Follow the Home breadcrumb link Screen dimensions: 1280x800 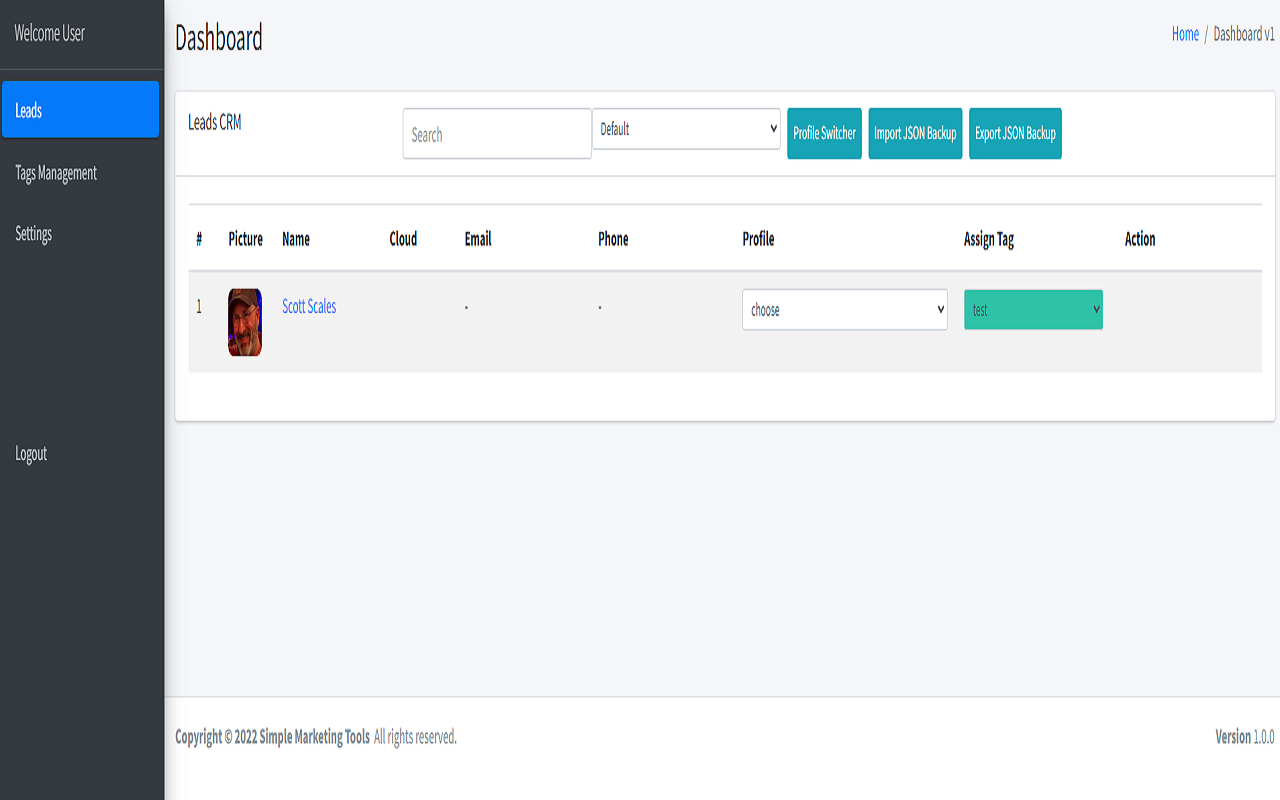tap(1185, 34)
